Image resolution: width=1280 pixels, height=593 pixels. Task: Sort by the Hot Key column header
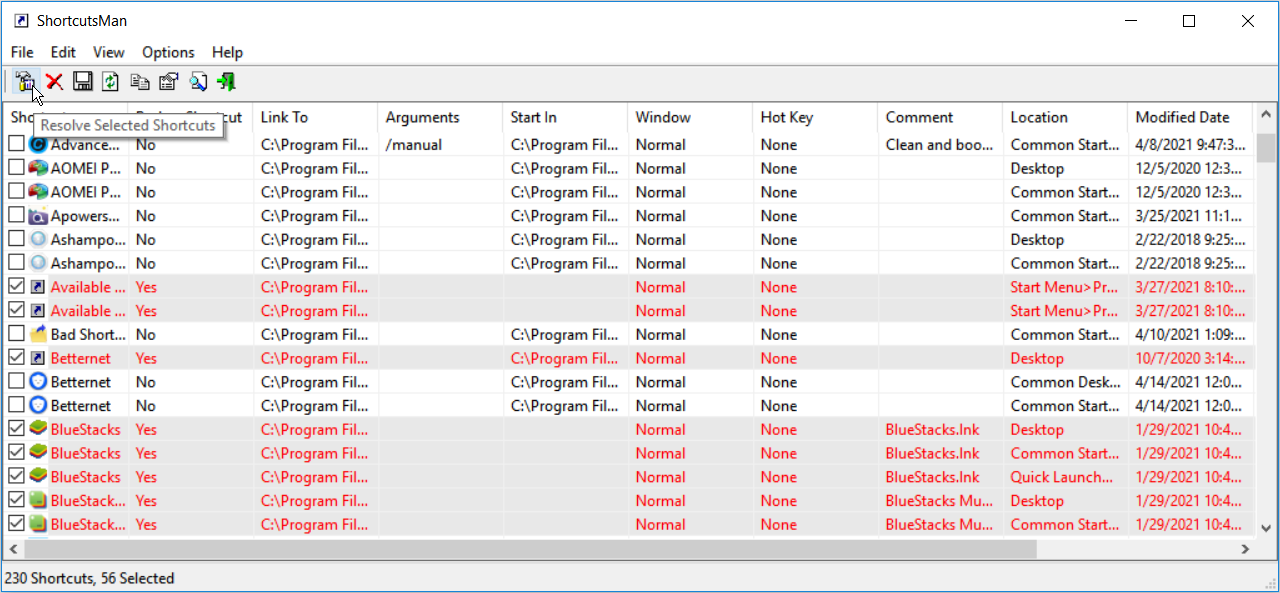(815, 117)
